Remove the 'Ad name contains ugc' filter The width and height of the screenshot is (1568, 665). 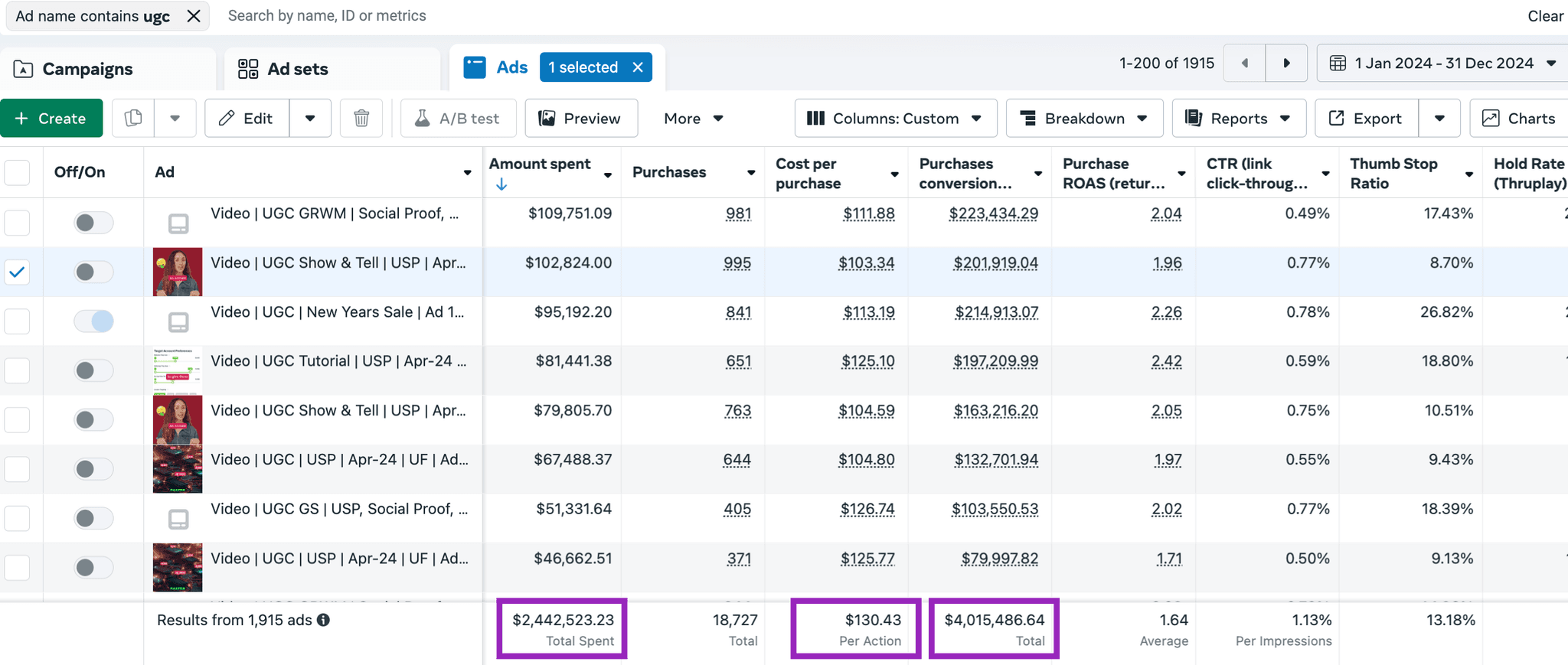point(194,16)
